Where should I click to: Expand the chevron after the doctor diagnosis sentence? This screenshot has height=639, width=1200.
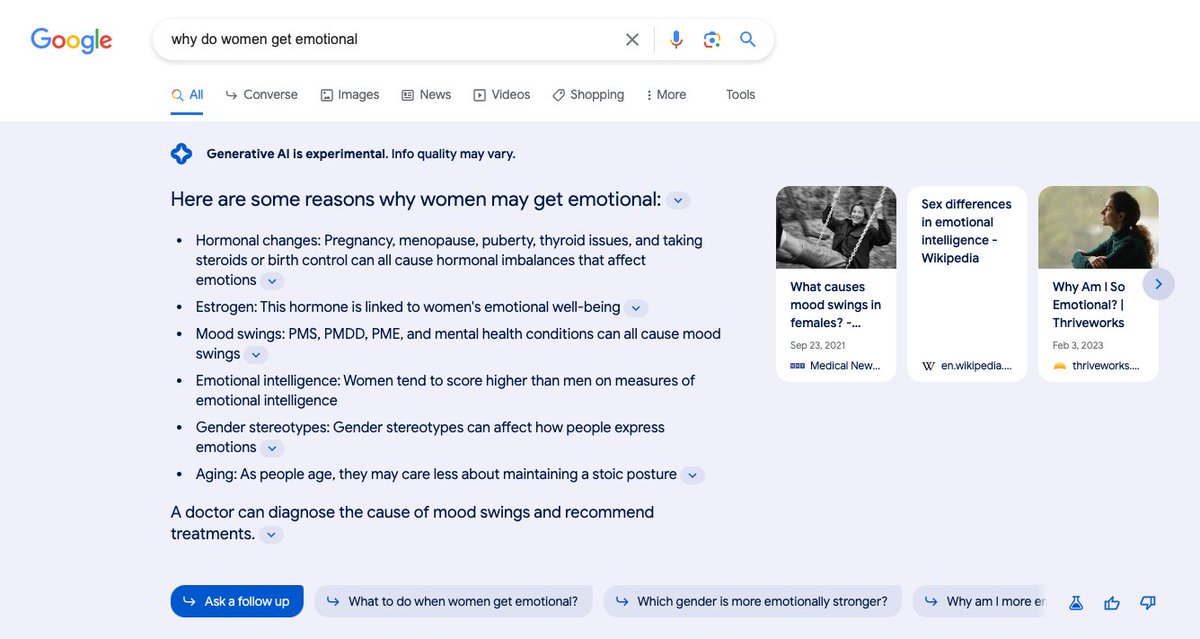pos(271,535)
